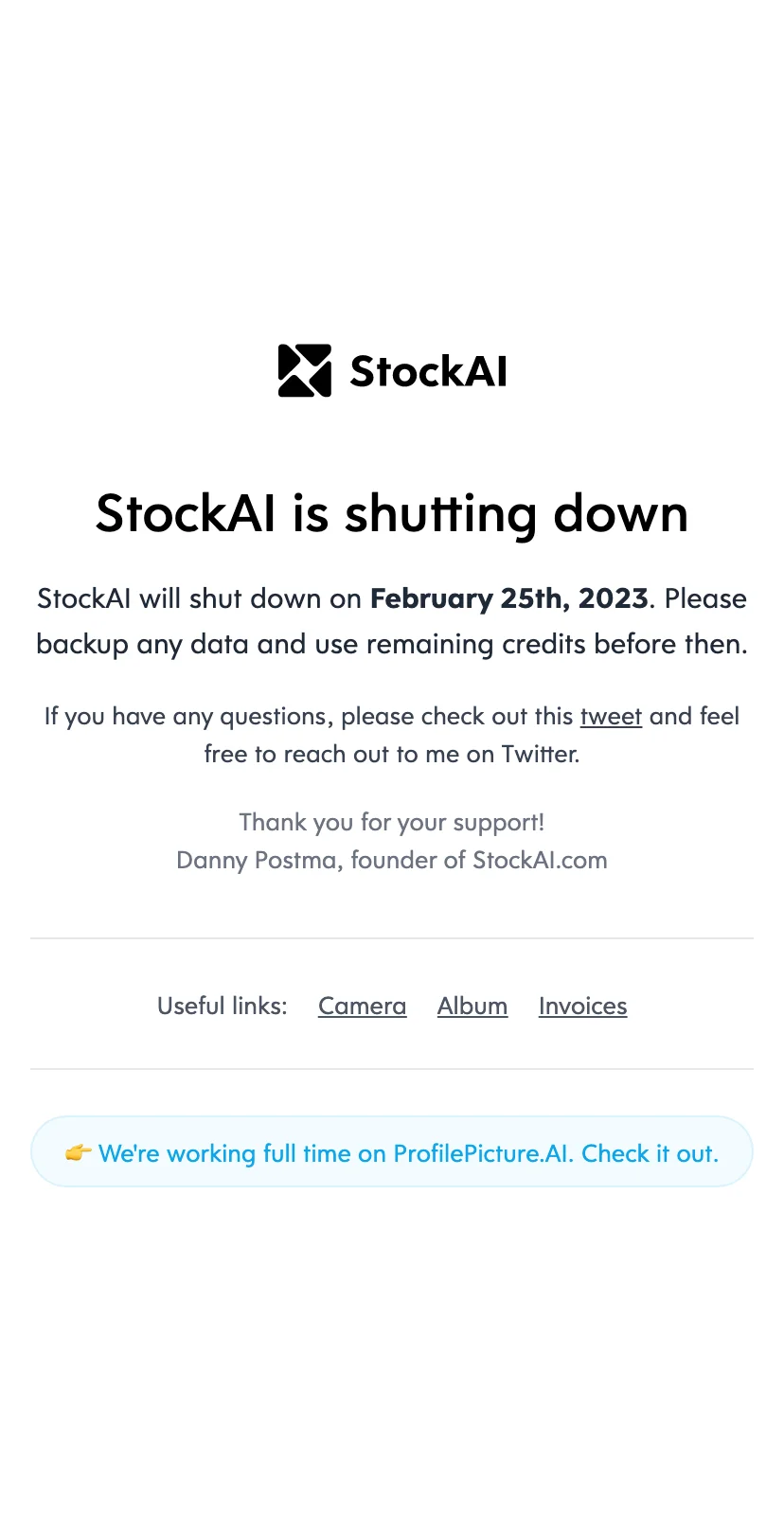
Task: Check out the ProfilePicture.AI banner
Action: pos(392,1151)
